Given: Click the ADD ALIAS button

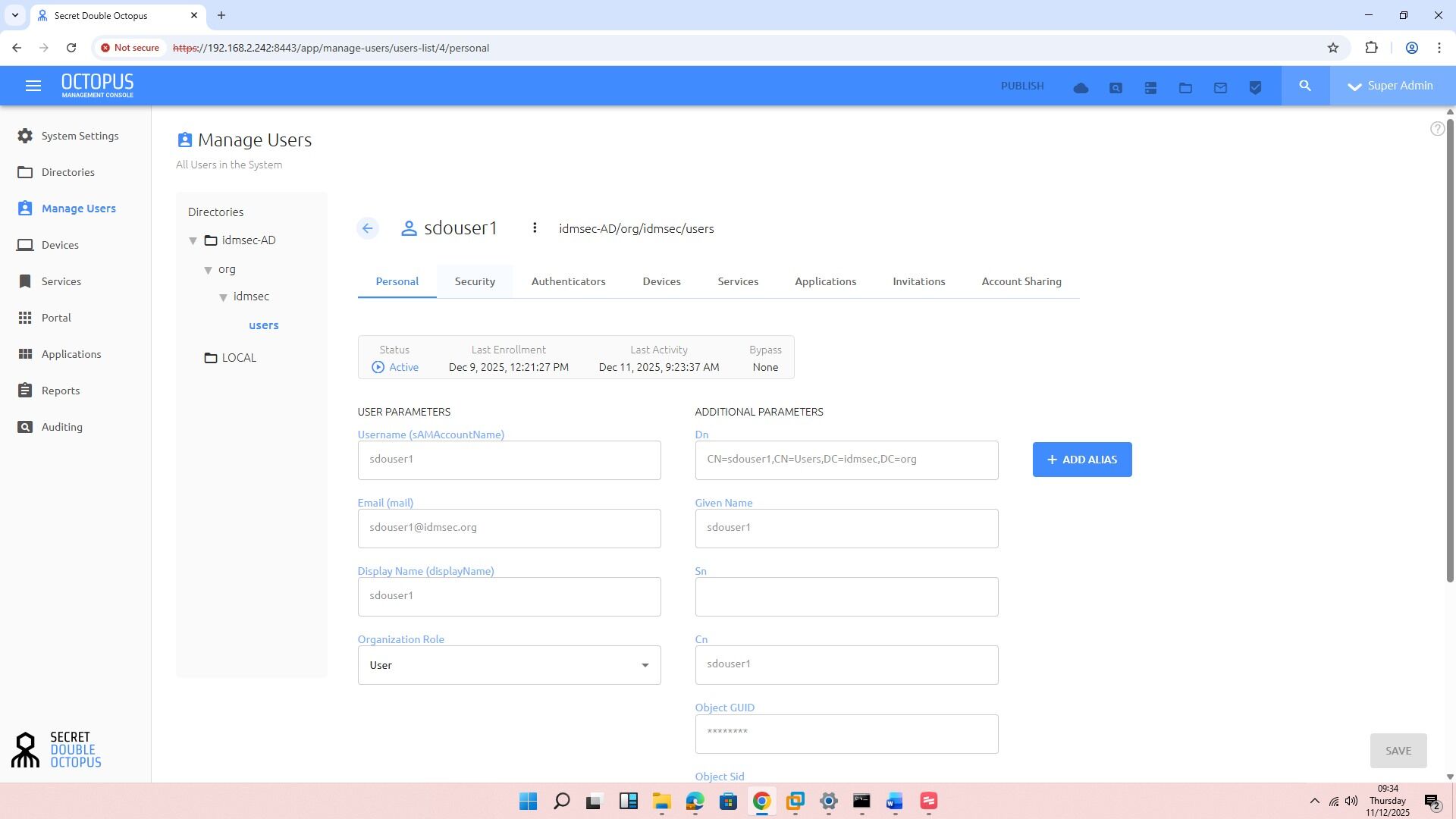Looking at the screenshot, I should [x=1081, y=460].
